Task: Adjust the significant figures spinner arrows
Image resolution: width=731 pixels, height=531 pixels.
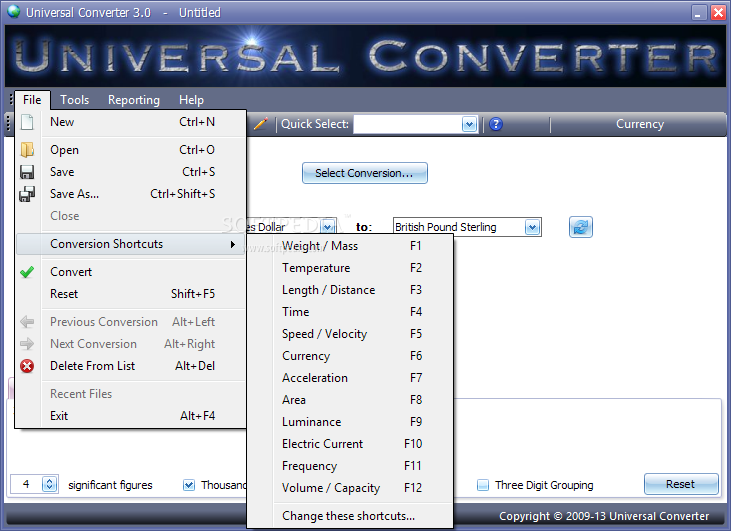Action: coord(49,484)
